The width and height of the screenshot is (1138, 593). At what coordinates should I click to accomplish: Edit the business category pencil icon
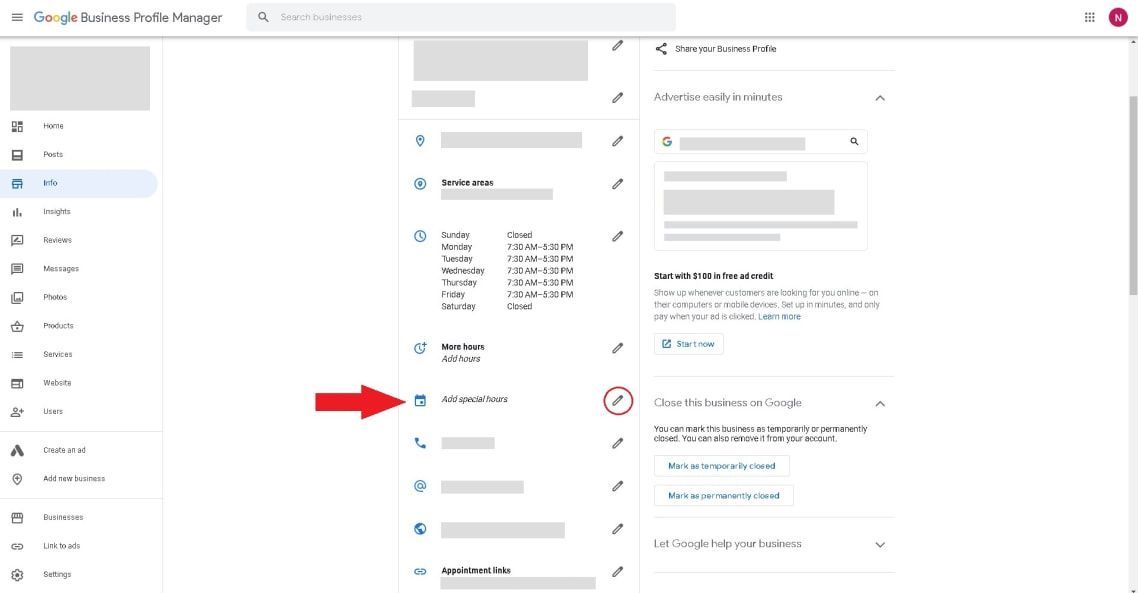coord(617,97)
